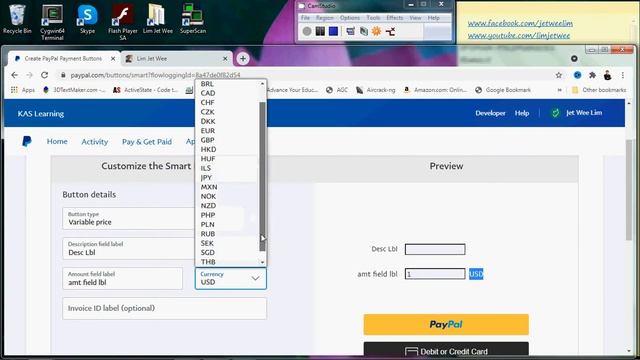Image resolution: width=640 pixels, height=360 pixels.
Task: Open facebook.com/jetweelim sticky note link
Action: point(520,23)
